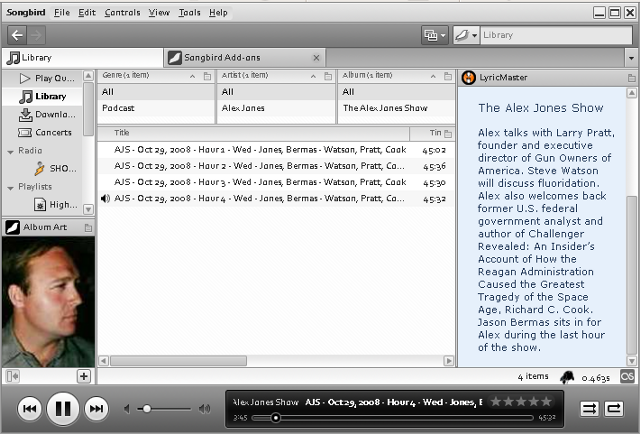
Task: Open Album pane column picker icon
Action: tap(448, 76)
